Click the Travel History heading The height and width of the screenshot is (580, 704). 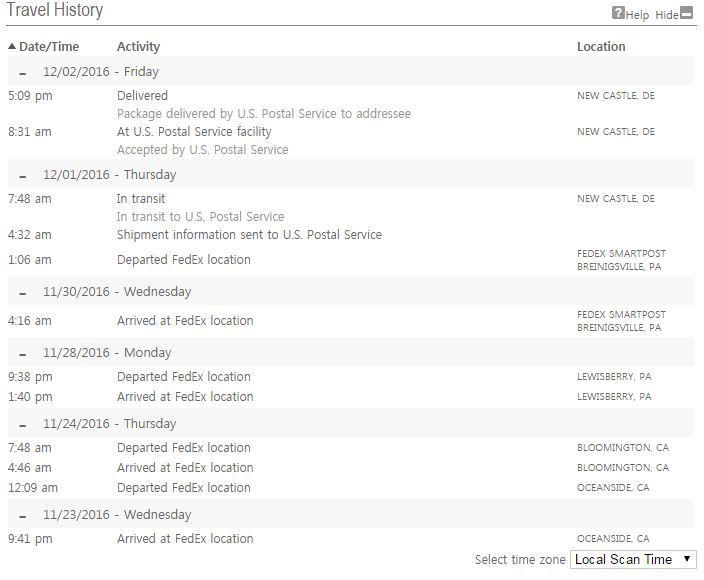click(x=55, y=12)
